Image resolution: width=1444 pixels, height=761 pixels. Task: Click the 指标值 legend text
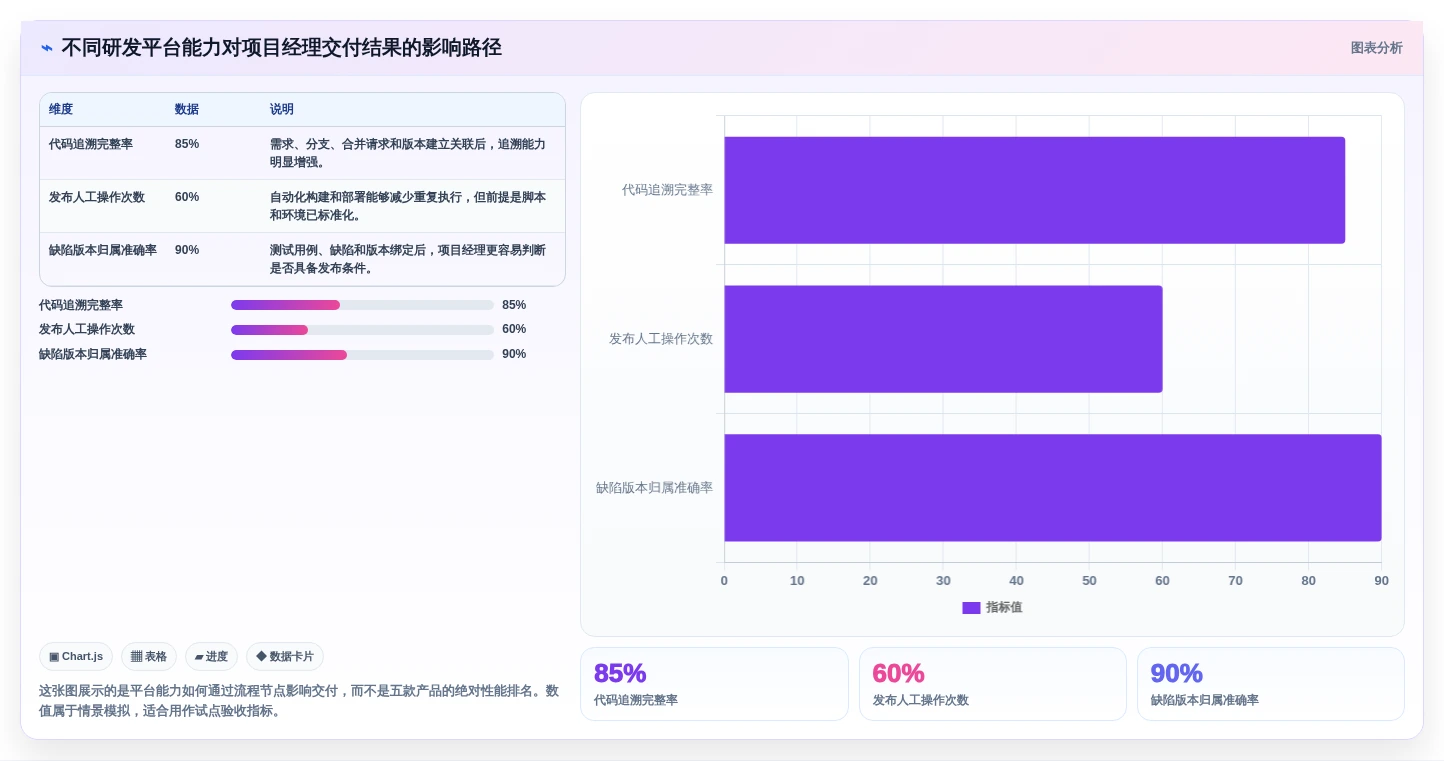(1004, 608)
